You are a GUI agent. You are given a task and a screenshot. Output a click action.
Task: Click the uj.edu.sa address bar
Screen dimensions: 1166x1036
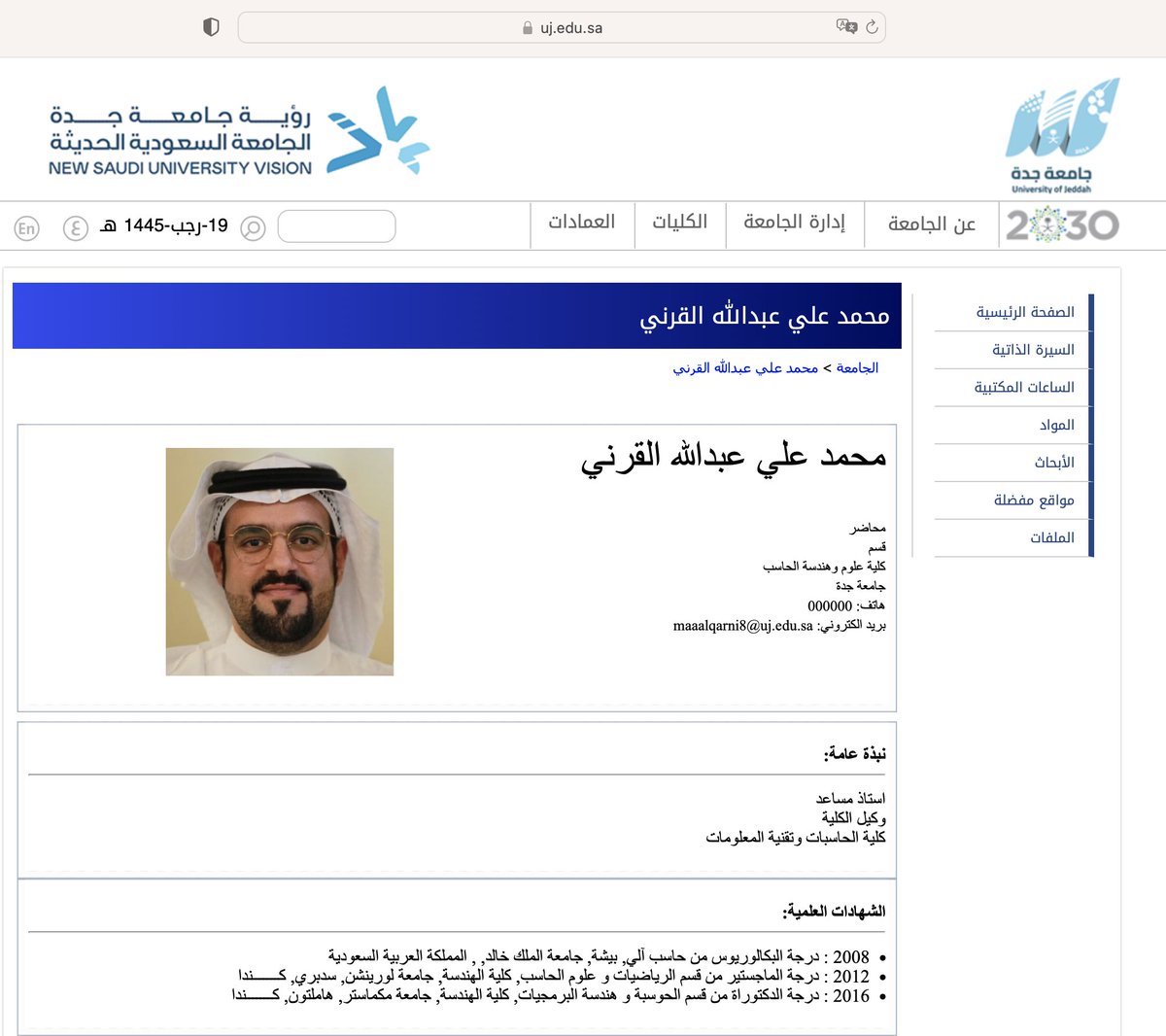pos(562,27)
